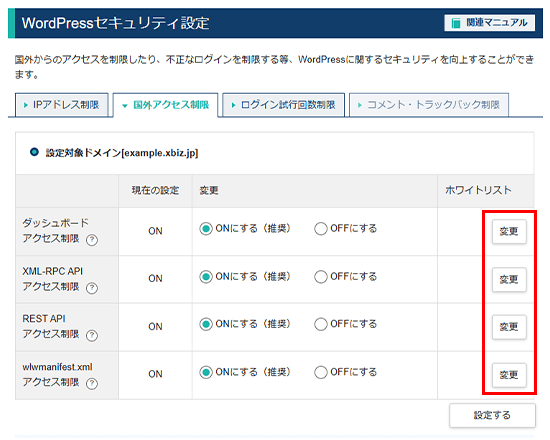Viewport: 550px width, 440px height.
Task: Click the wlwmanifest.xml row label
Action: pos(57,374)
